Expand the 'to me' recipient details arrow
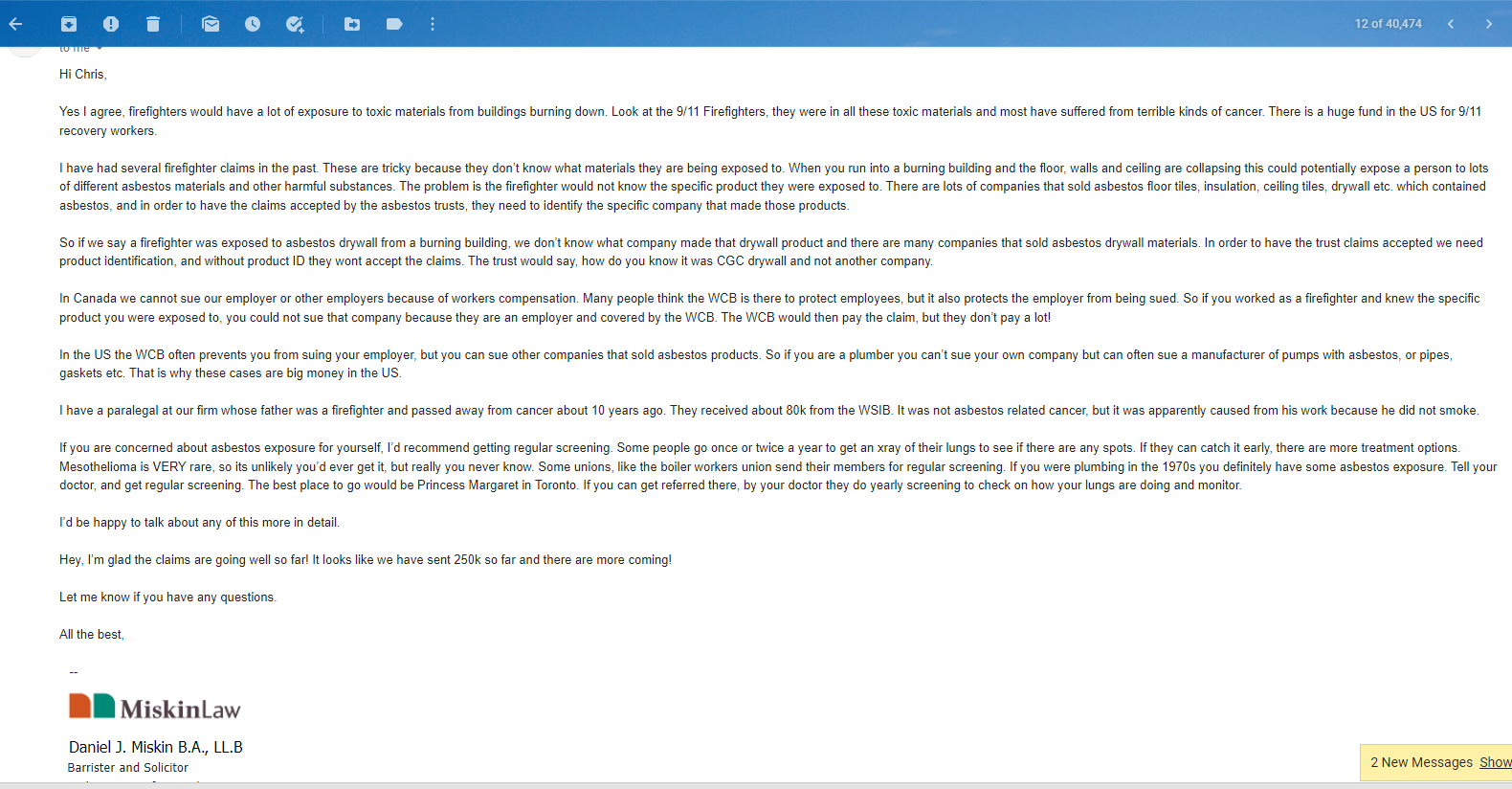The height and width of the screenshot is (789, 1512). pos(100,49)
